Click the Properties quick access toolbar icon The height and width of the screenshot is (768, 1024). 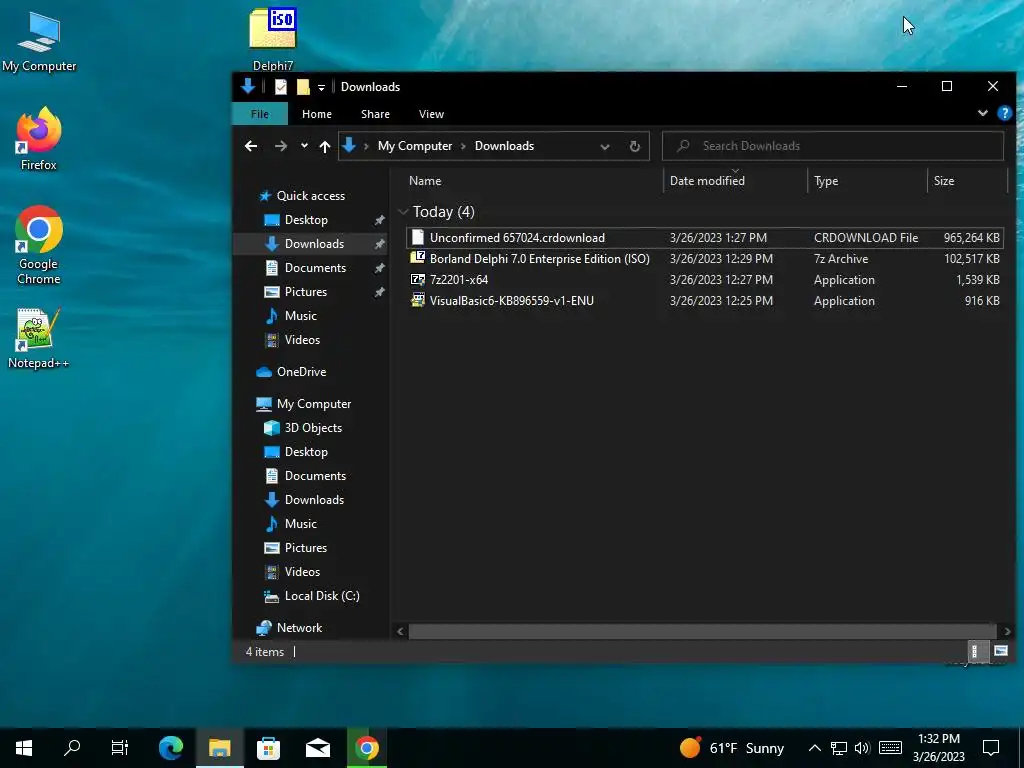(281, 87)
